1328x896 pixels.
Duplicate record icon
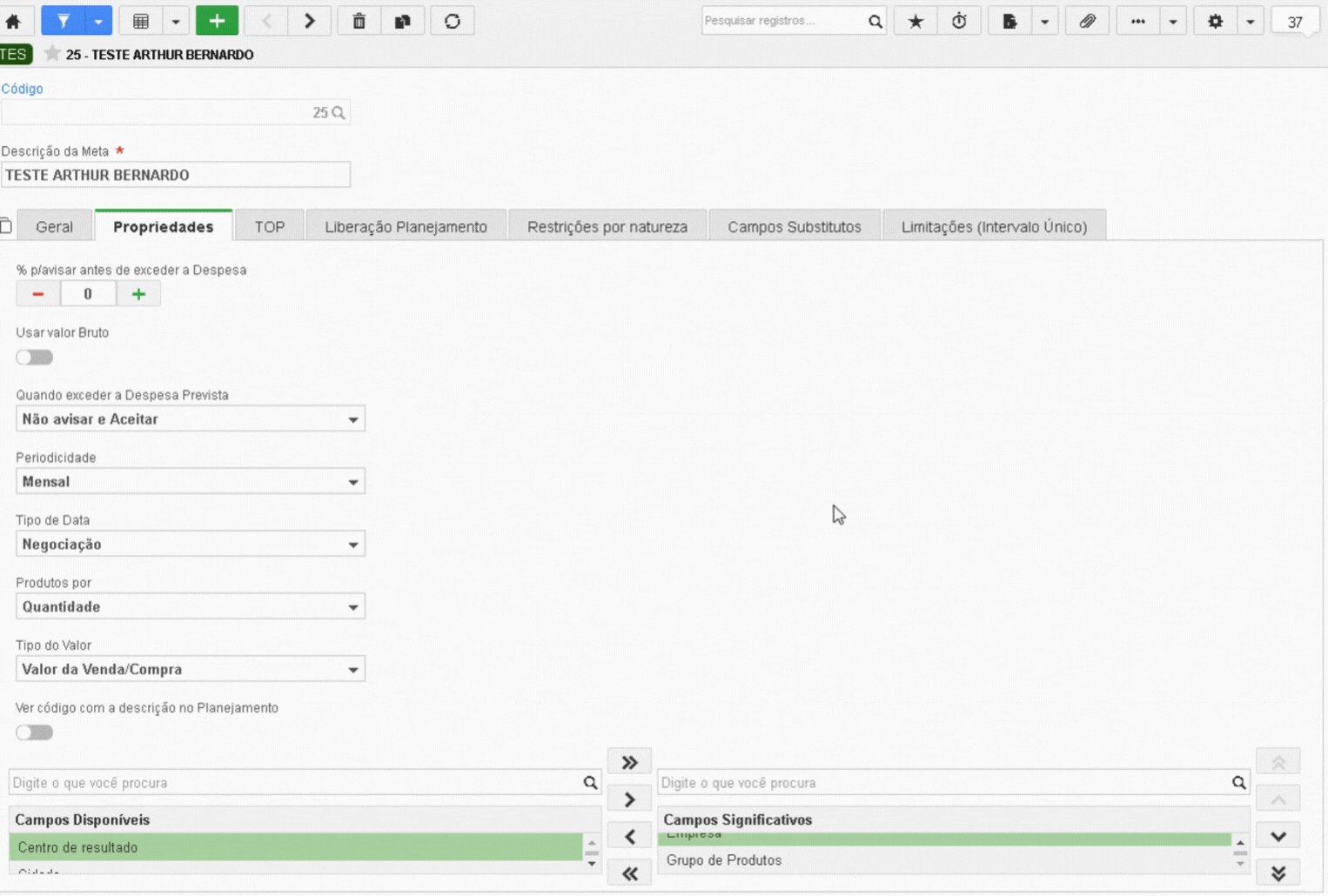[403, 21]
